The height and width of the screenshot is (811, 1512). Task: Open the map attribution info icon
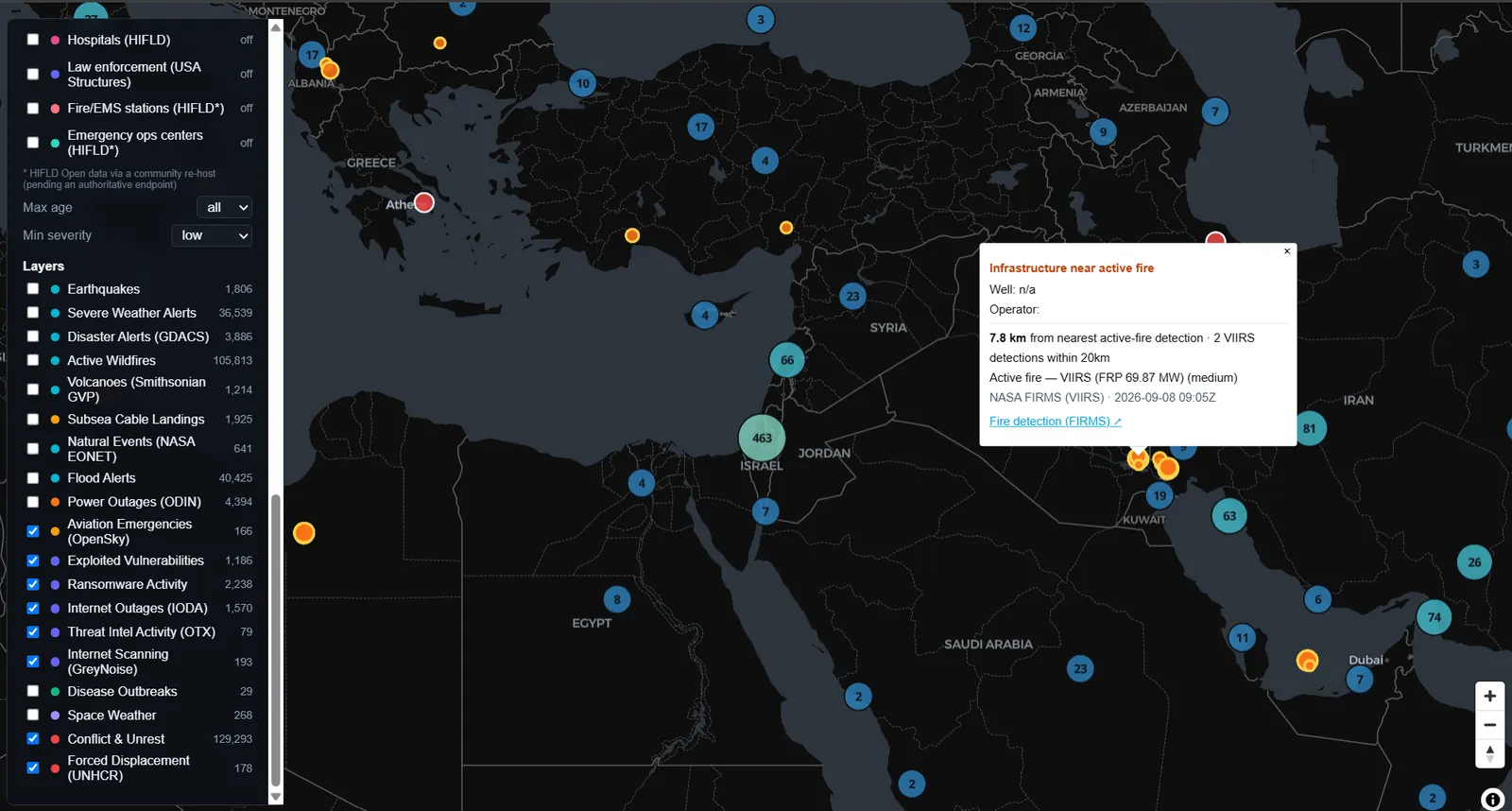tap(1492, 799)
